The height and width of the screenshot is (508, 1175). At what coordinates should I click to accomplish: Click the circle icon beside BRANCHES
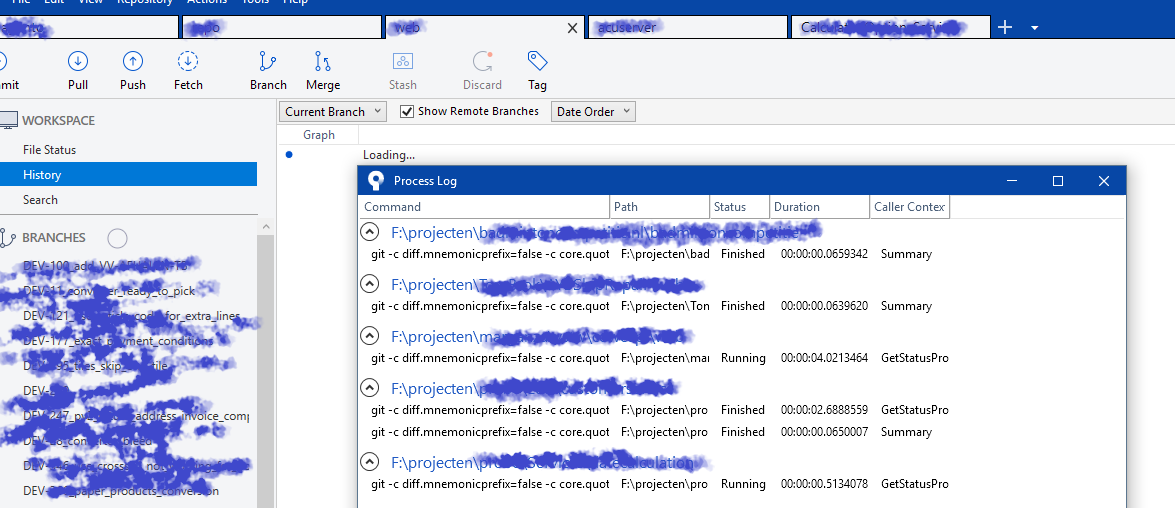point(117,238)
